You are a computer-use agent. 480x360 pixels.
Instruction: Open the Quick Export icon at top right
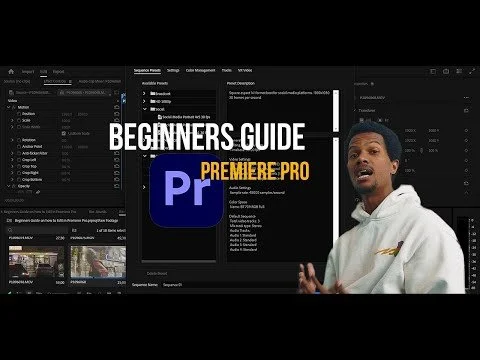446,71
